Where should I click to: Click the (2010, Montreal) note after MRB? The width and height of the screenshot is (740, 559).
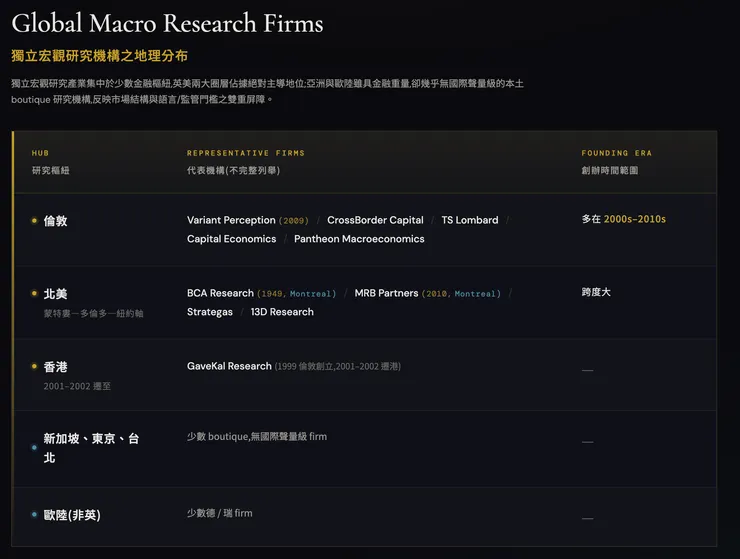coord(461,294)
